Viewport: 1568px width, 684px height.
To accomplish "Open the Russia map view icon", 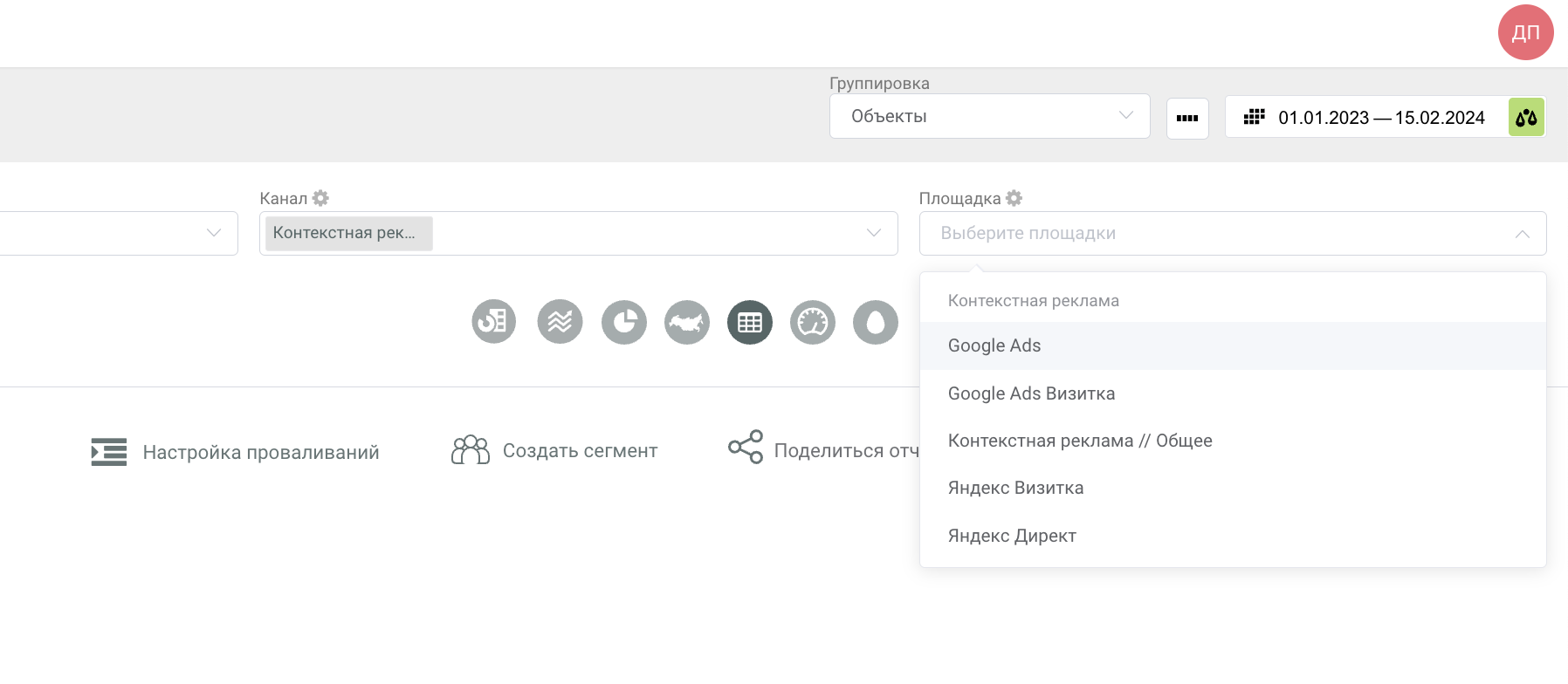I will [687, 322].
